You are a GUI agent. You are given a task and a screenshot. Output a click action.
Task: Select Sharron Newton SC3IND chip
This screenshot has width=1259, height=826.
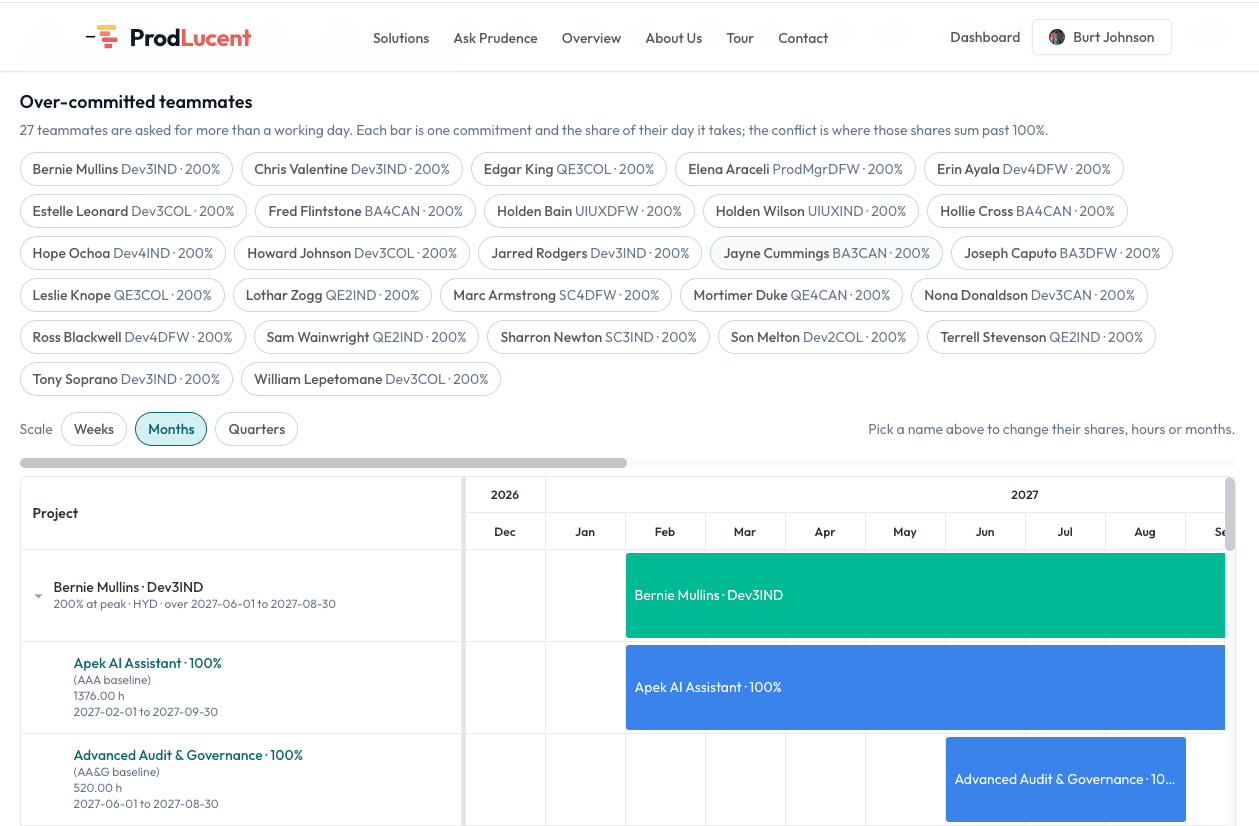[x=598, y=337]
